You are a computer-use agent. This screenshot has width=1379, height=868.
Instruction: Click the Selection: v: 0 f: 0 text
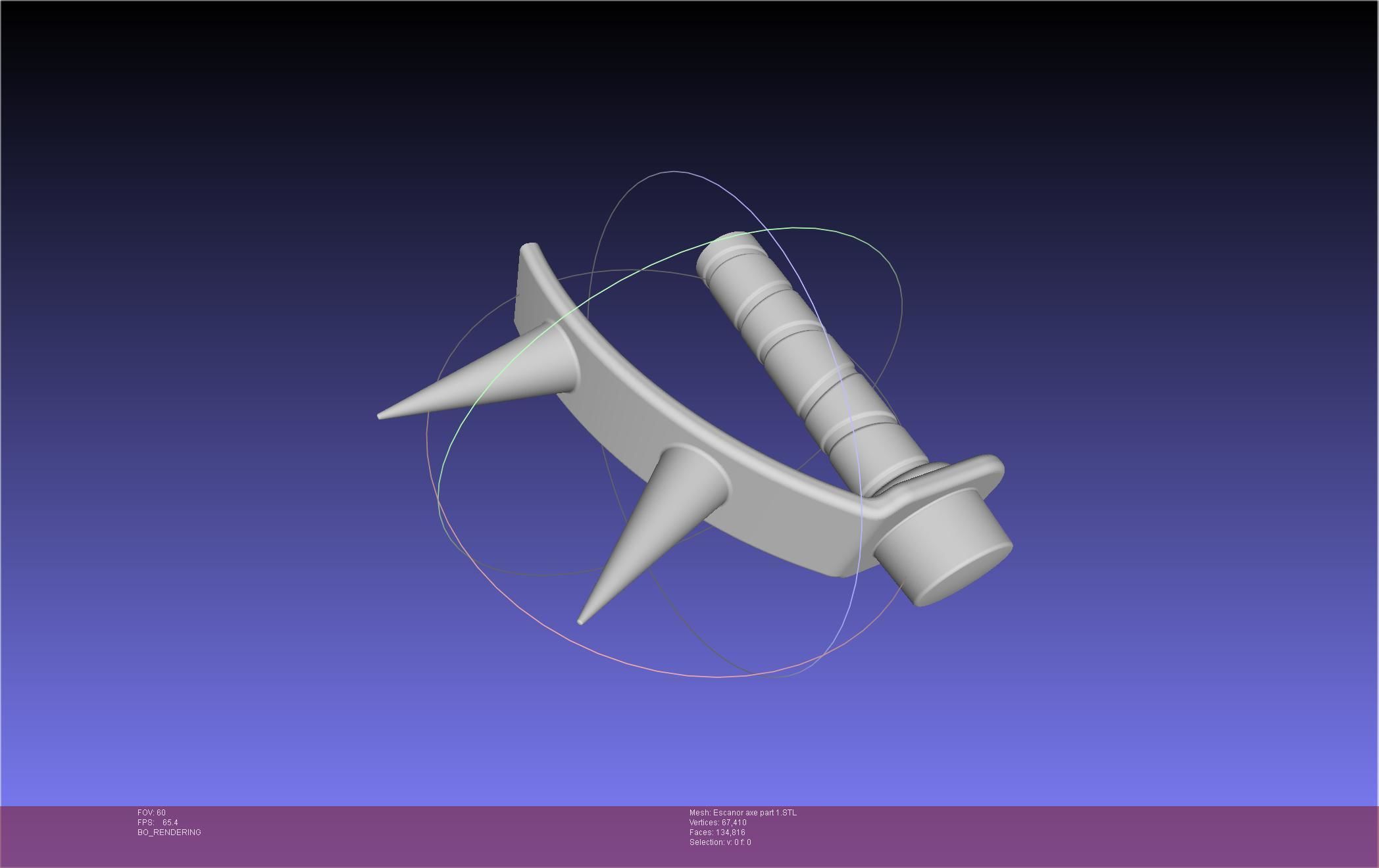[720, 842]
